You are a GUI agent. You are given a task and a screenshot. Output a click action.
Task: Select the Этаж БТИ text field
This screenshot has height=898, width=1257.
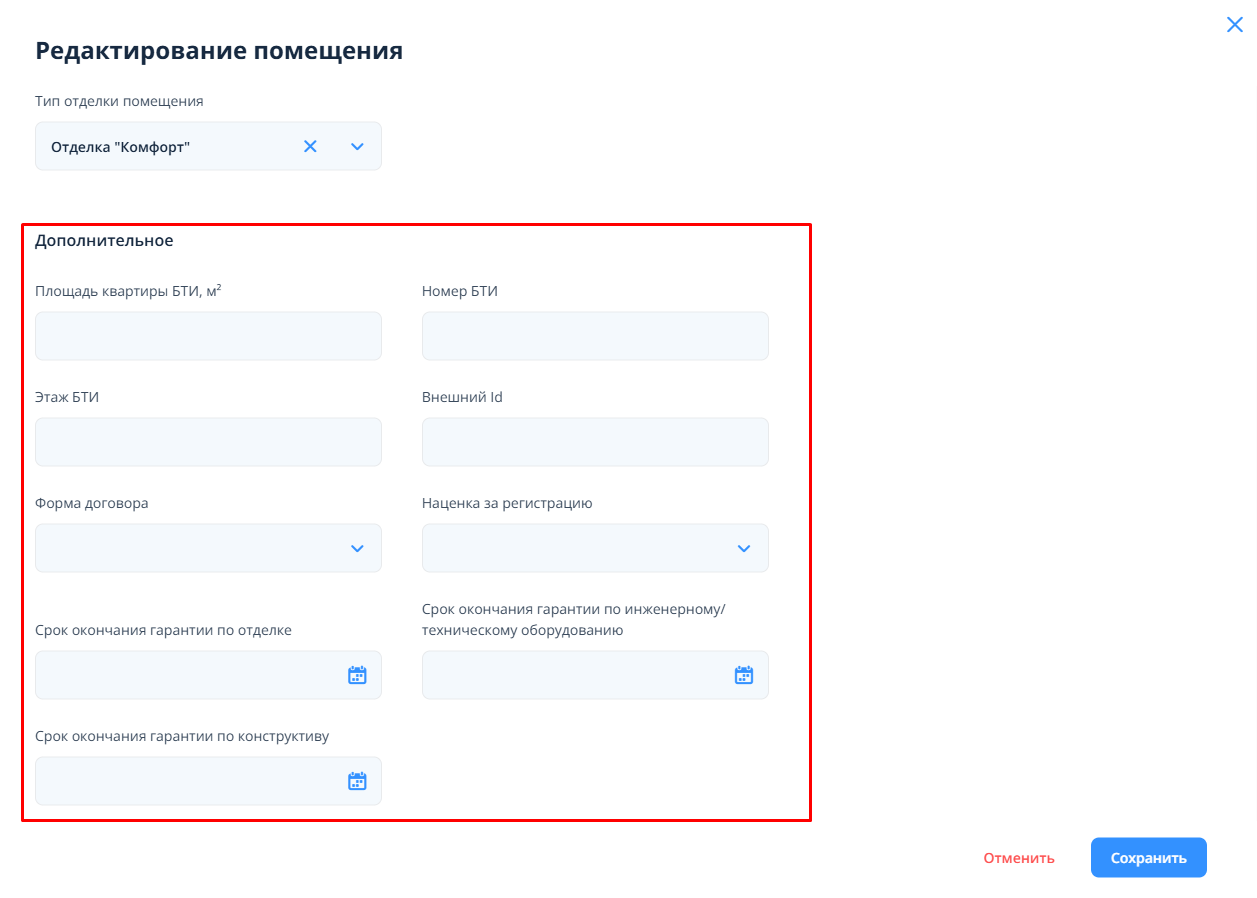[208, 442]
